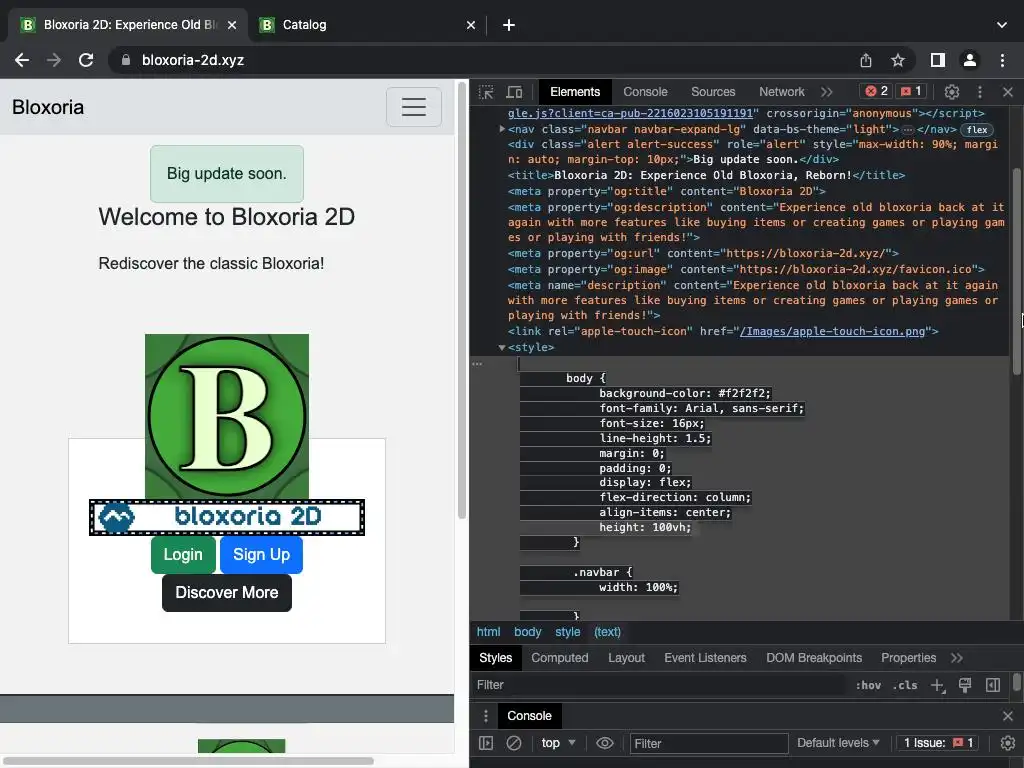Reload the bloxoria-2d.xyz page
Screen dimensions: 1024x768
86,60
